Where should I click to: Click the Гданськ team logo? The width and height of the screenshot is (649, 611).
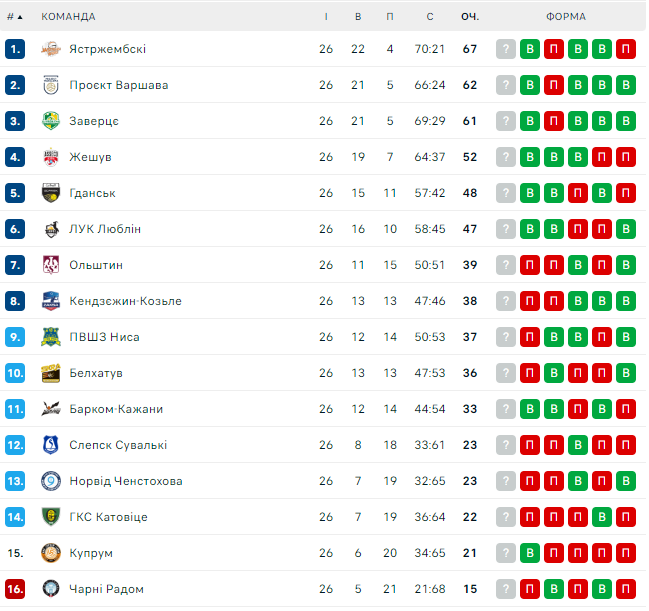pyautogui.click(x=51, y=193)
